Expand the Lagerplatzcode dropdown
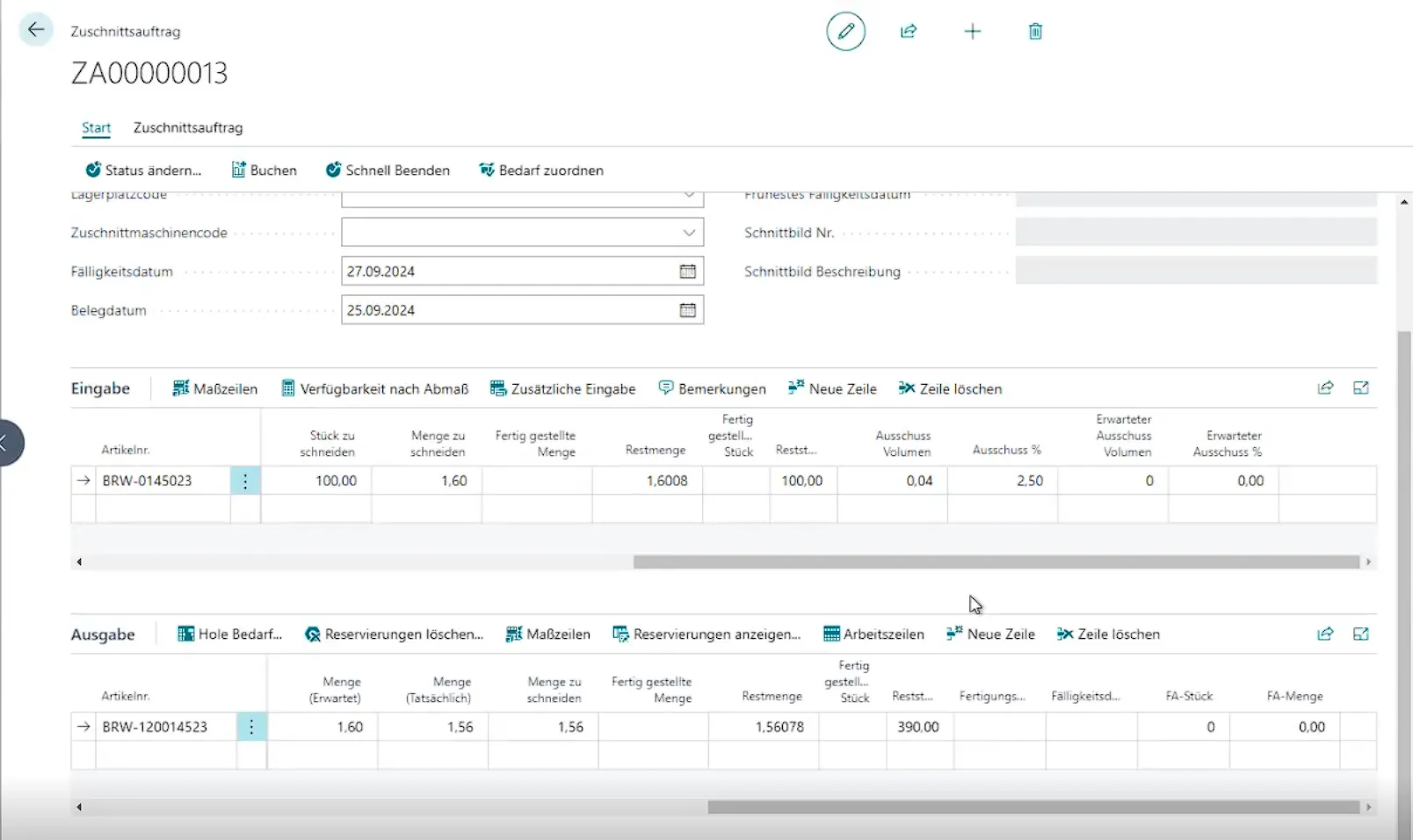Image resolution: width=1413 pixels, height=840 pixels. click(689, 197)
